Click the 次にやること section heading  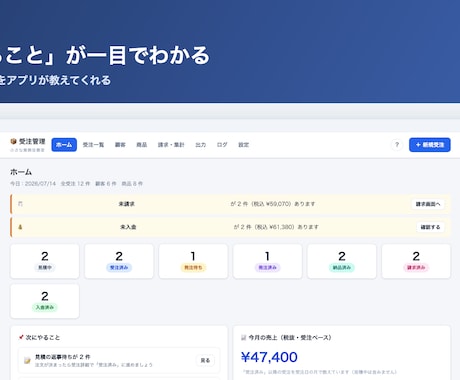(x=43, y=337)
